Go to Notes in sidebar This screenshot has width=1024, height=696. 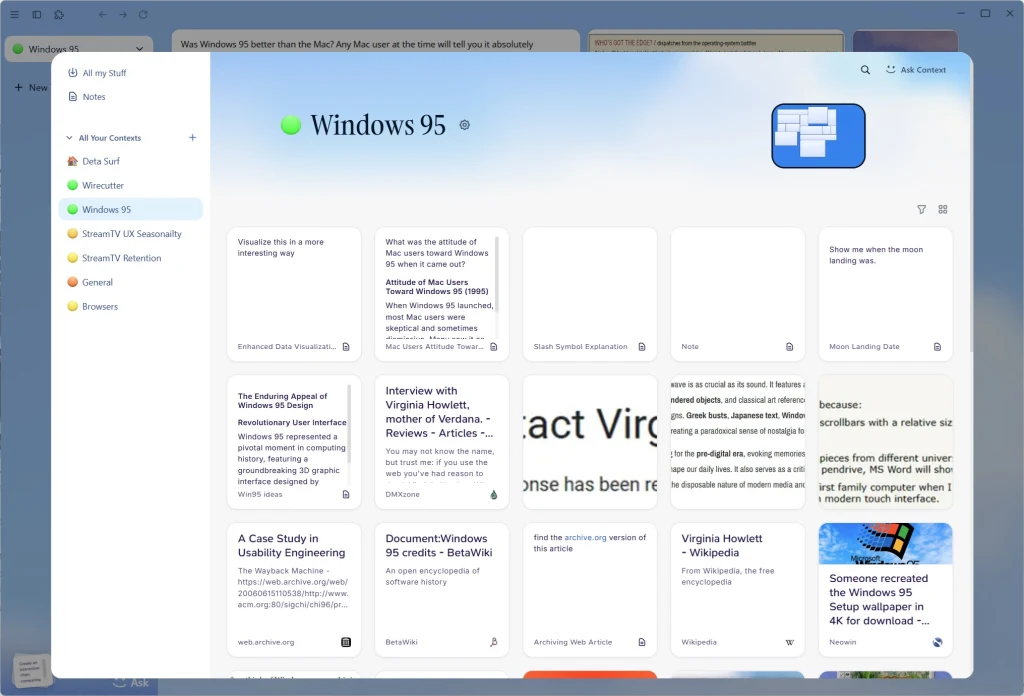click(93, 97)
